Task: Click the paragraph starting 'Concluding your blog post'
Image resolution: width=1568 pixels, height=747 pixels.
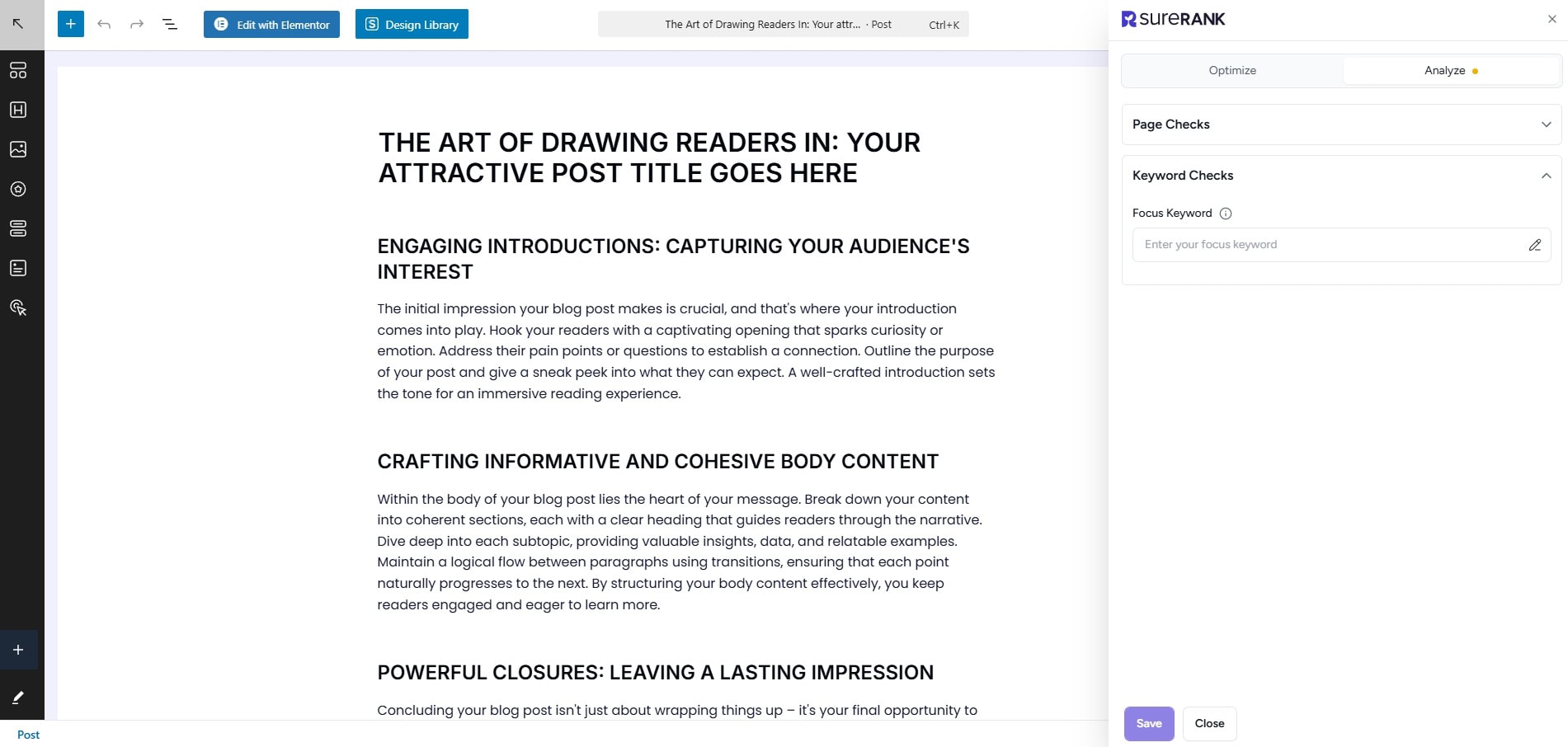Action: tap(677, 711)
